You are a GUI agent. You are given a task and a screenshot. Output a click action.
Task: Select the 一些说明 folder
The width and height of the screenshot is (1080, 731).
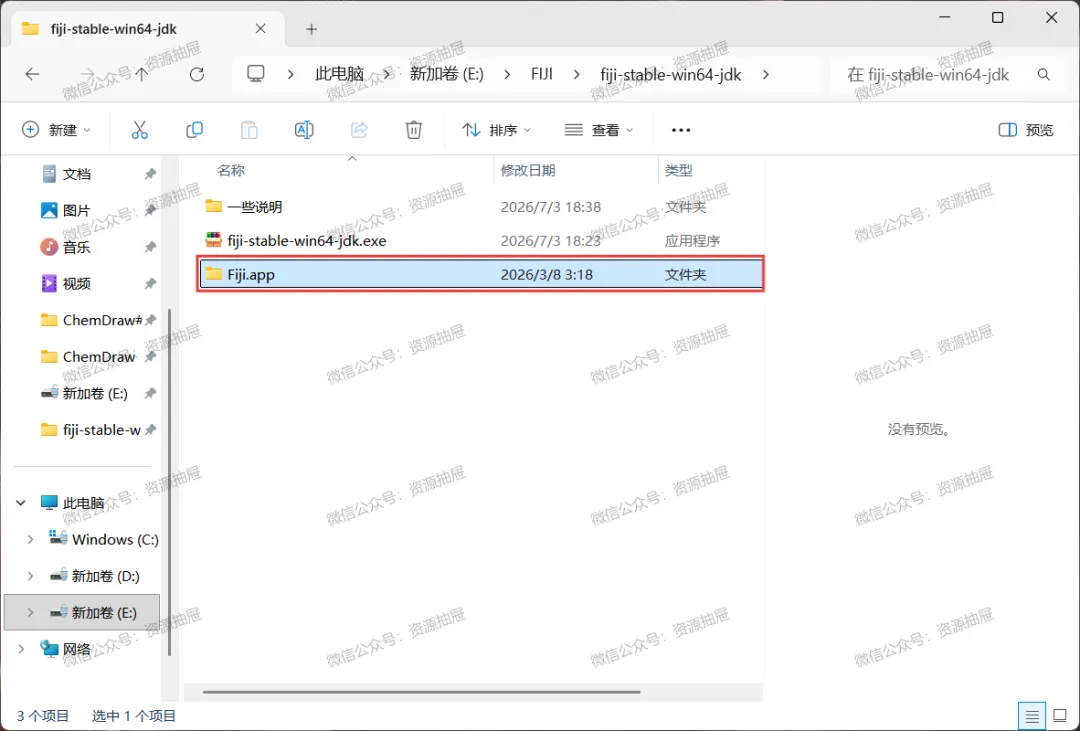(x=254, y=207)
